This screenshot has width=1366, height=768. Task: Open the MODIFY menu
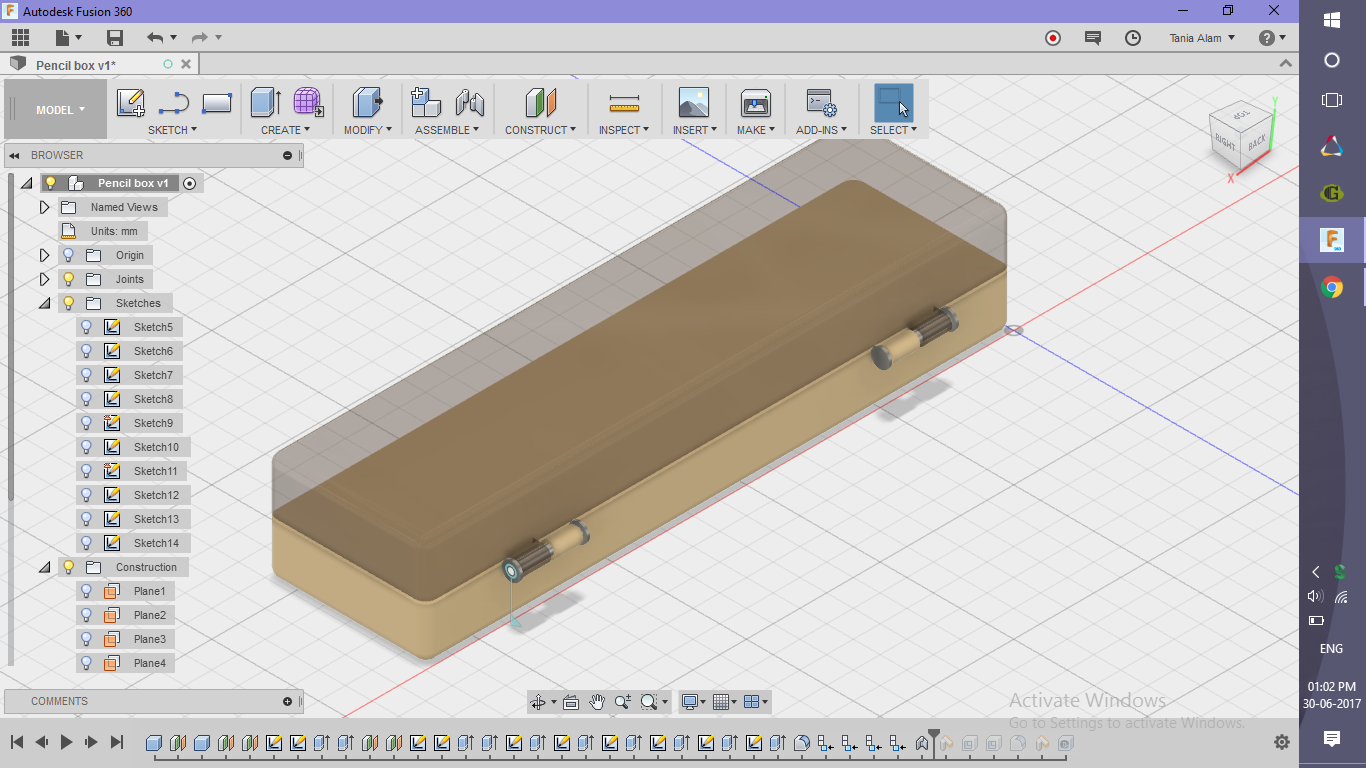[x=368, y=130]
